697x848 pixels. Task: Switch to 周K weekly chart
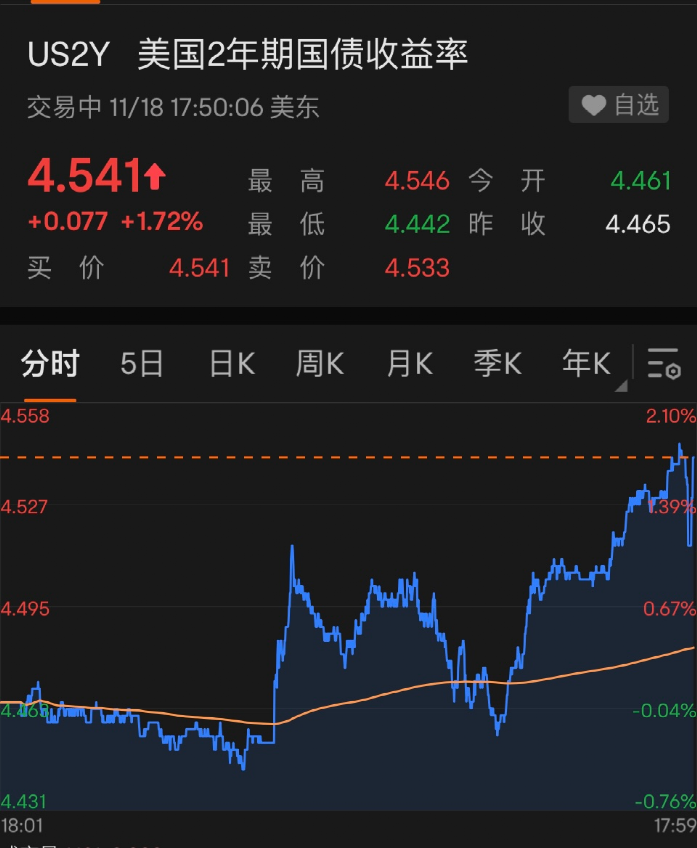click(320, 364)
